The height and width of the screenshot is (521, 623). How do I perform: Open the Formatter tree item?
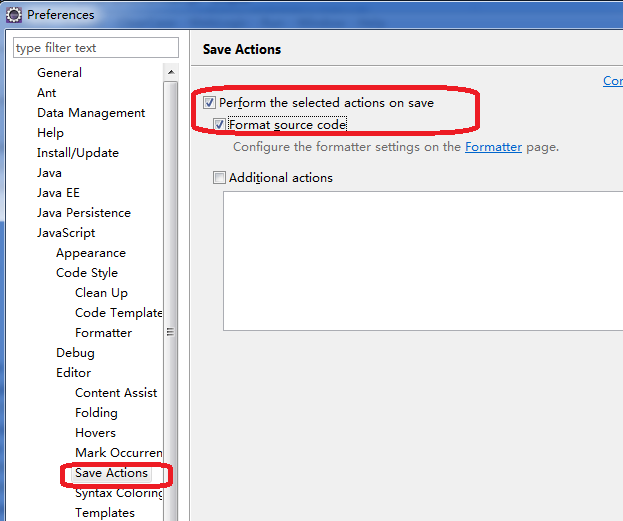103,333
